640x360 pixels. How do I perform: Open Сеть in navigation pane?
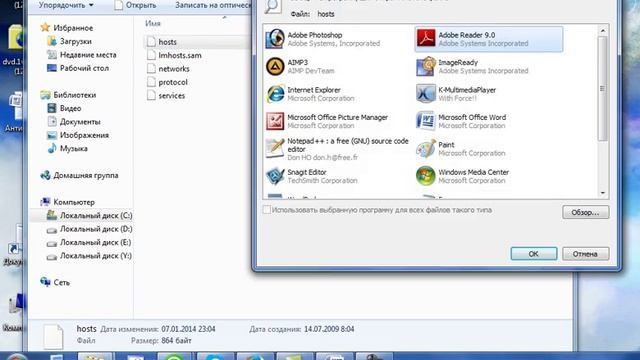55,282
